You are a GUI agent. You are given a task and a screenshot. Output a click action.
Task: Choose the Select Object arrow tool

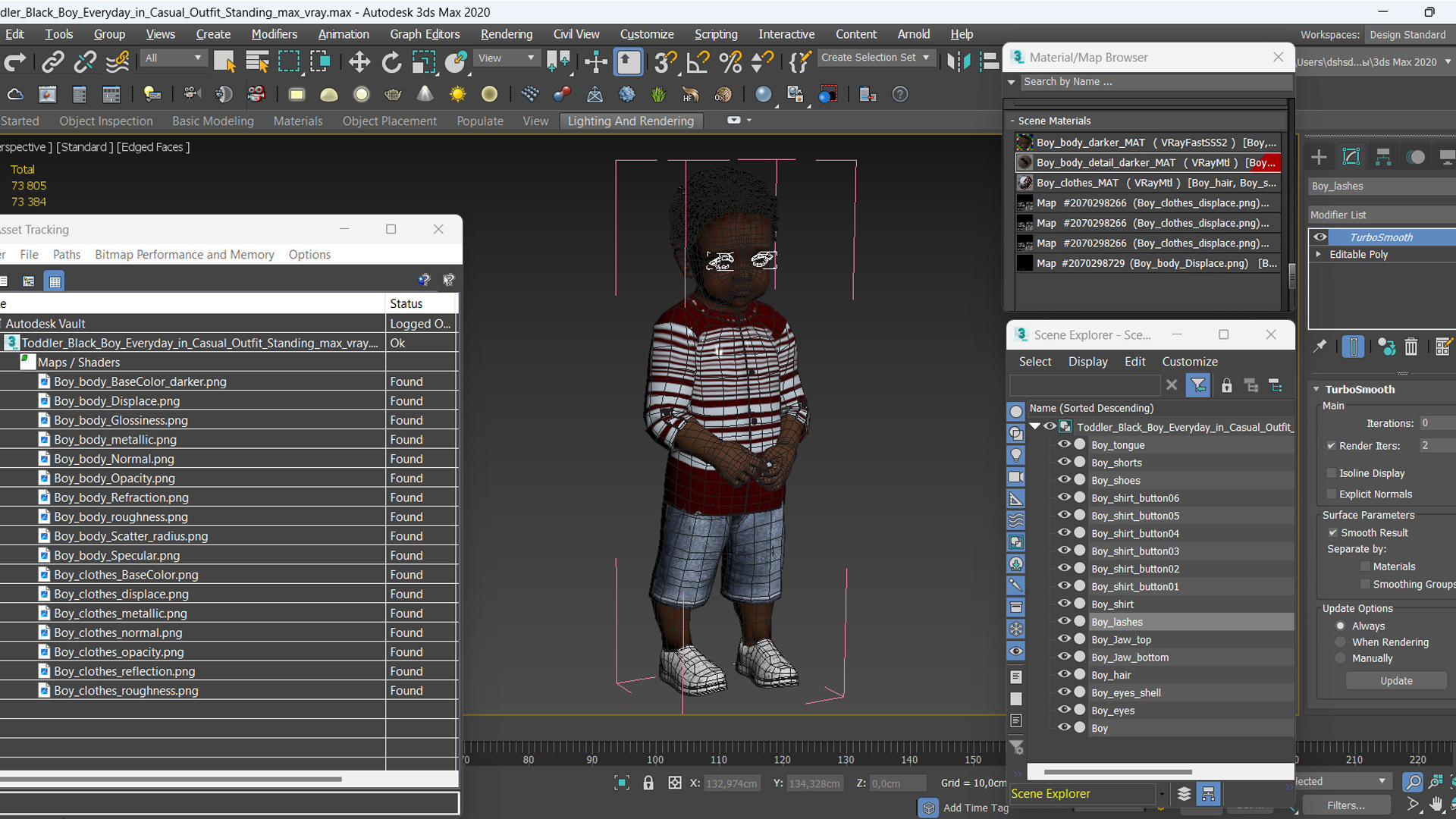click(x=224, y=61)
